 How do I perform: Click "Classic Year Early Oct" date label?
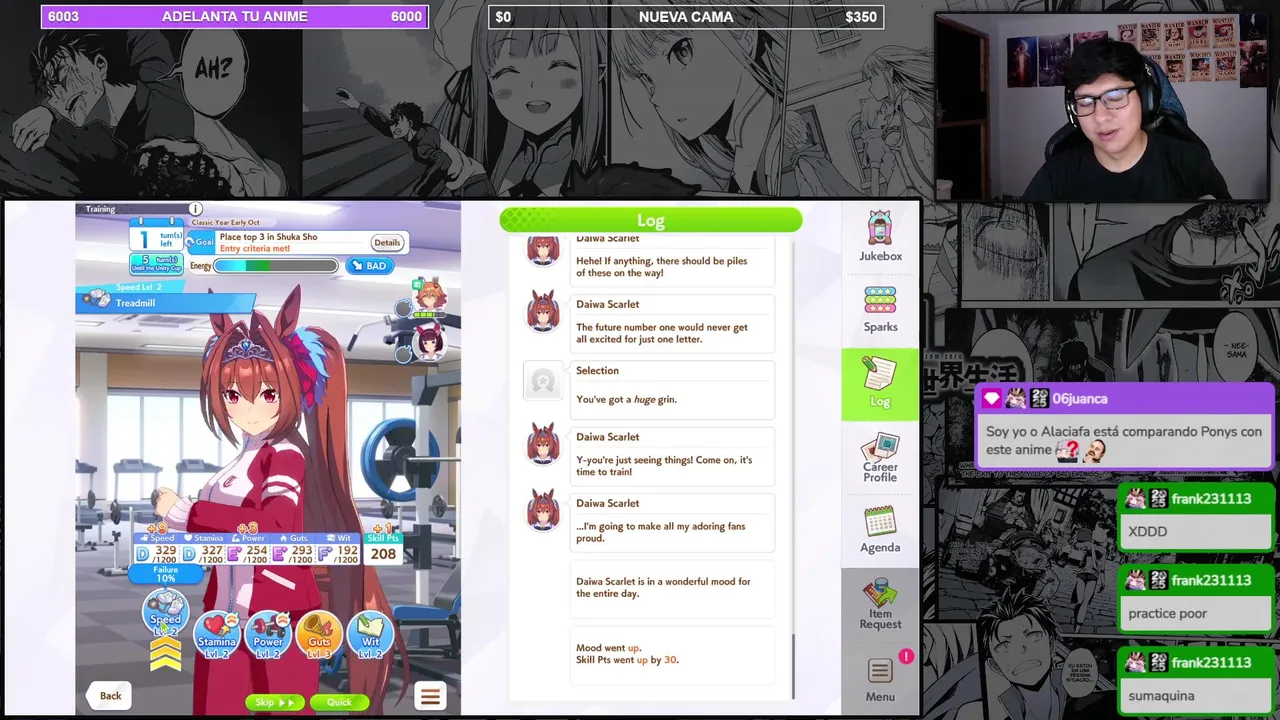click(x=225, y=222)
